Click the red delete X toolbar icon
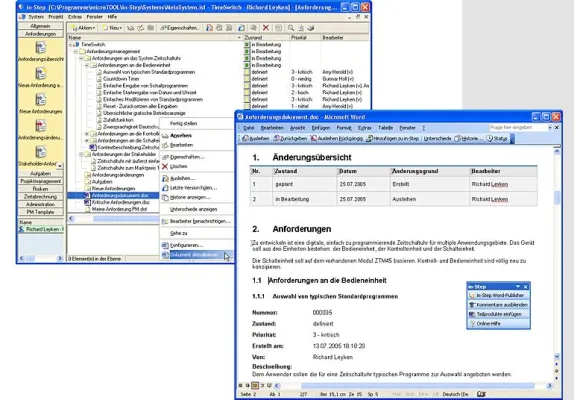The width and height of the screenshot is (574, 400). (266, 28)
